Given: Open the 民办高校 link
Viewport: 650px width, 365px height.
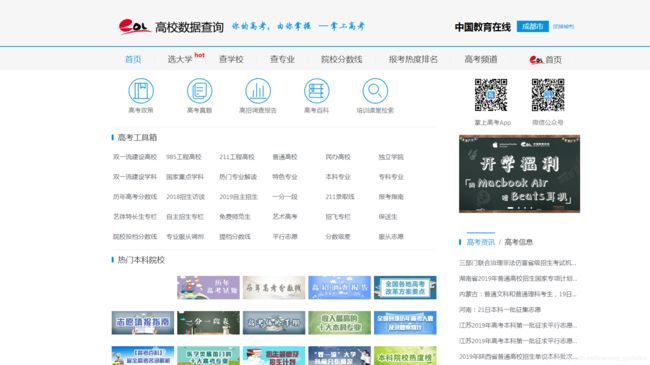Looking at the screenshot, I should click(x=338, y=157).
